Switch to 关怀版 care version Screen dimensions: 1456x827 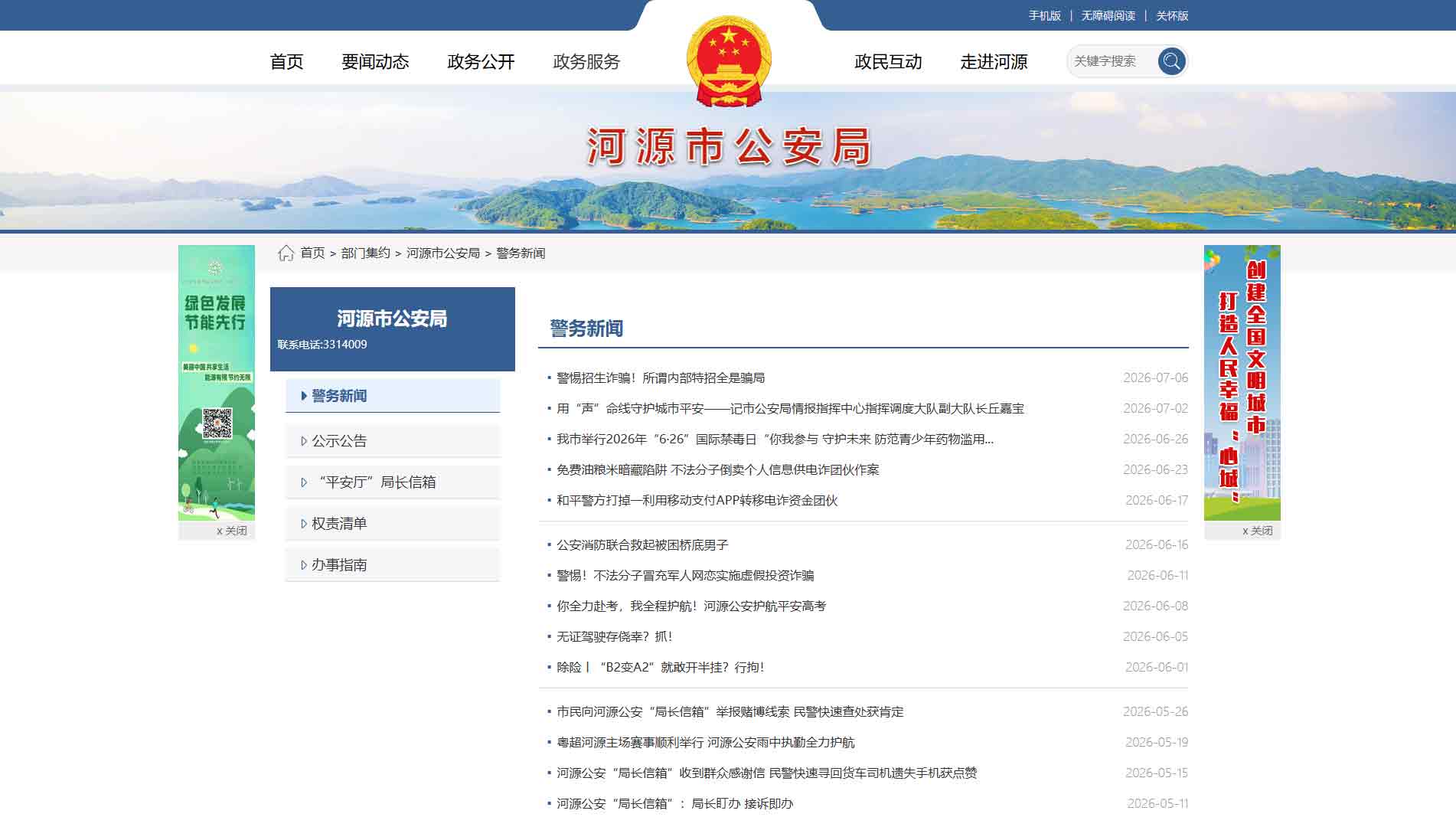[x=1172, y=16]
